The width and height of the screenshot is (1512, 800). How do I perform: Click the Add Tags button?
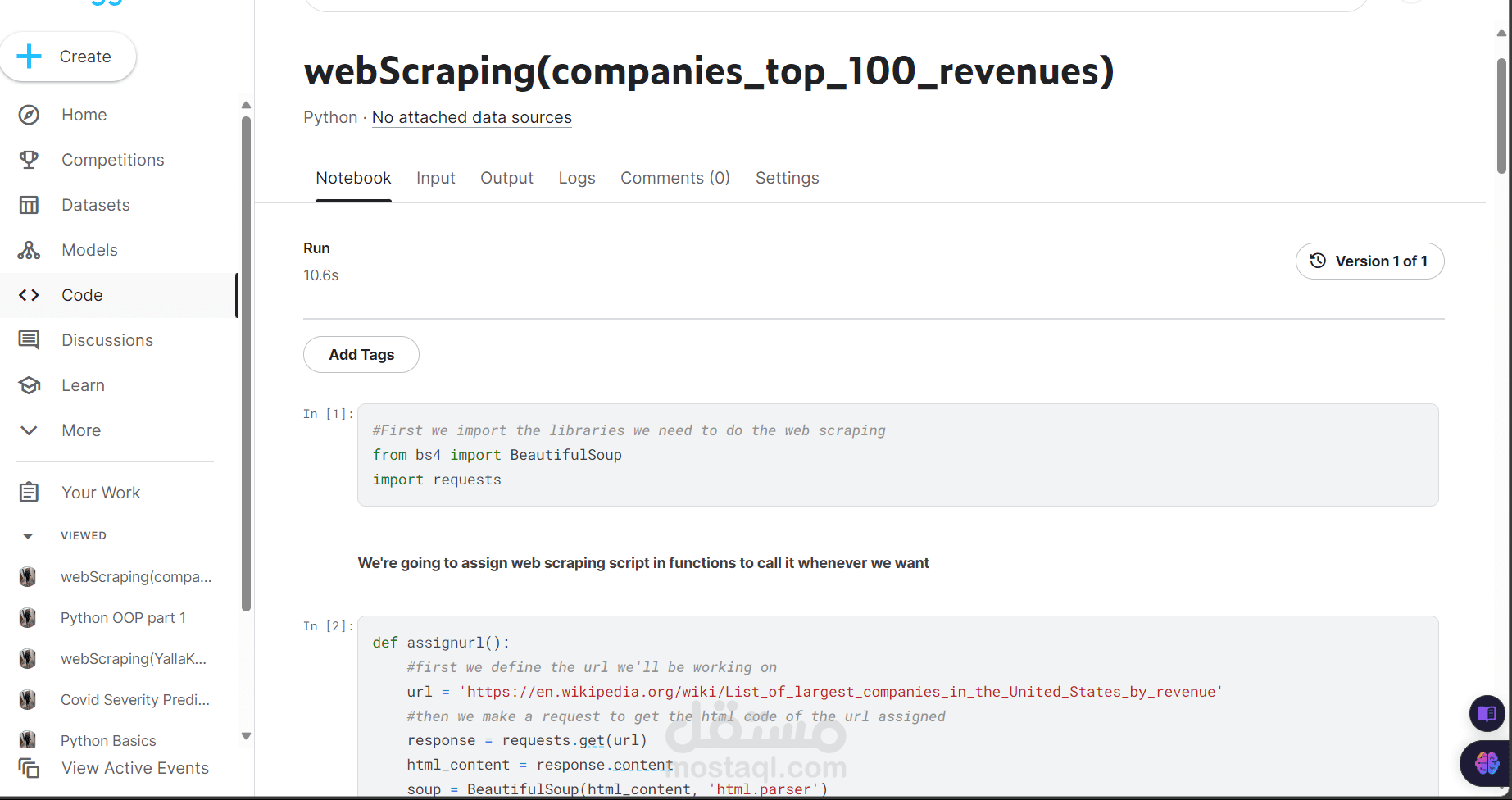click(361, 355)
